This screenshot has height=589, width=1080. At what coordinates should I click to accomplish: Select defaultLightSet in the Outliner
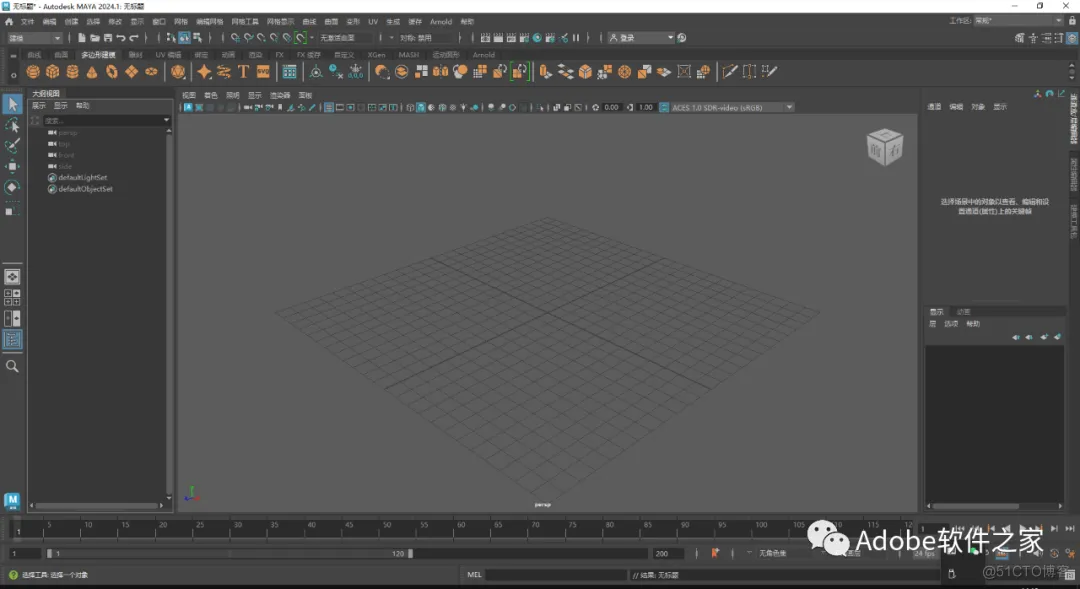click(82, 178)
